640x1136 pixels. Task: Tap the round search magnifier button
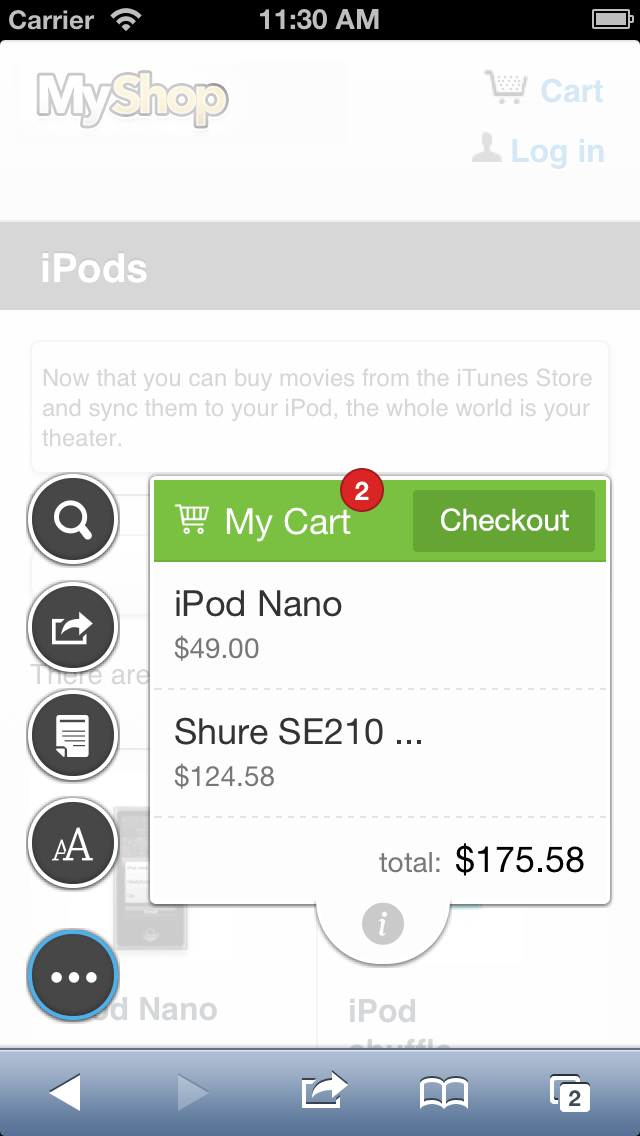tap(73, 519)
